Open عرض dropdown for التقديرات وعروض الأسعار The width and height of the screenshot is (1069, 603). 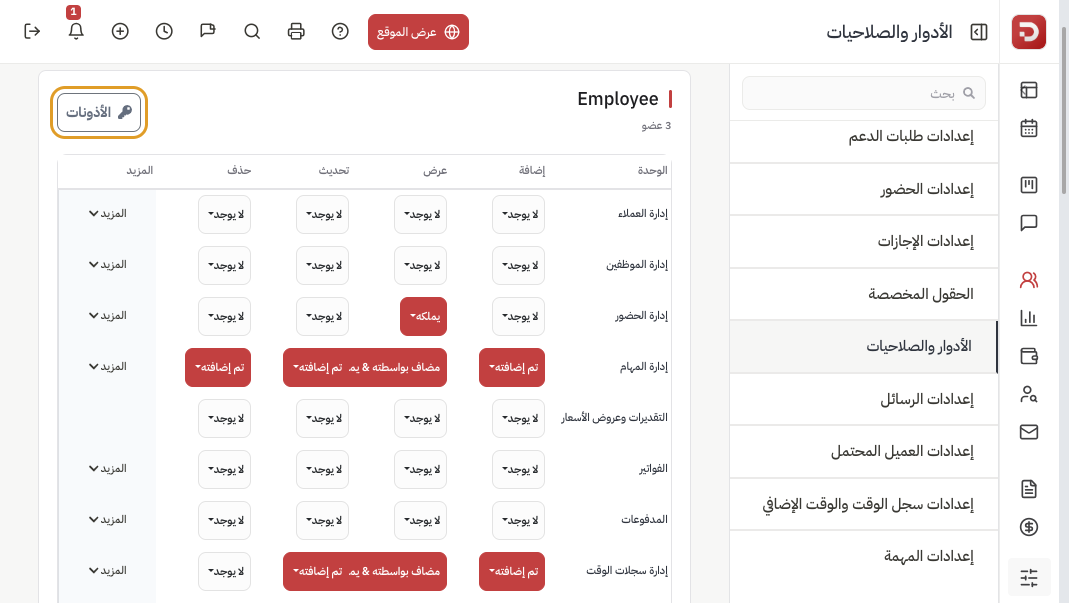(x=421, y=418)
